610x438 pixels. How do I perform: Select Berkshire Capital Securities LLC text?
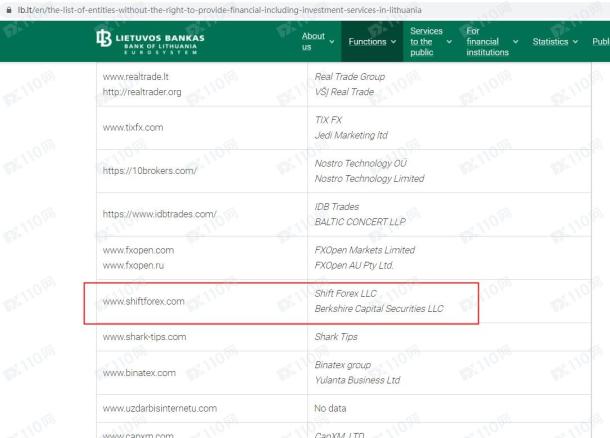[x=379, y=308]
